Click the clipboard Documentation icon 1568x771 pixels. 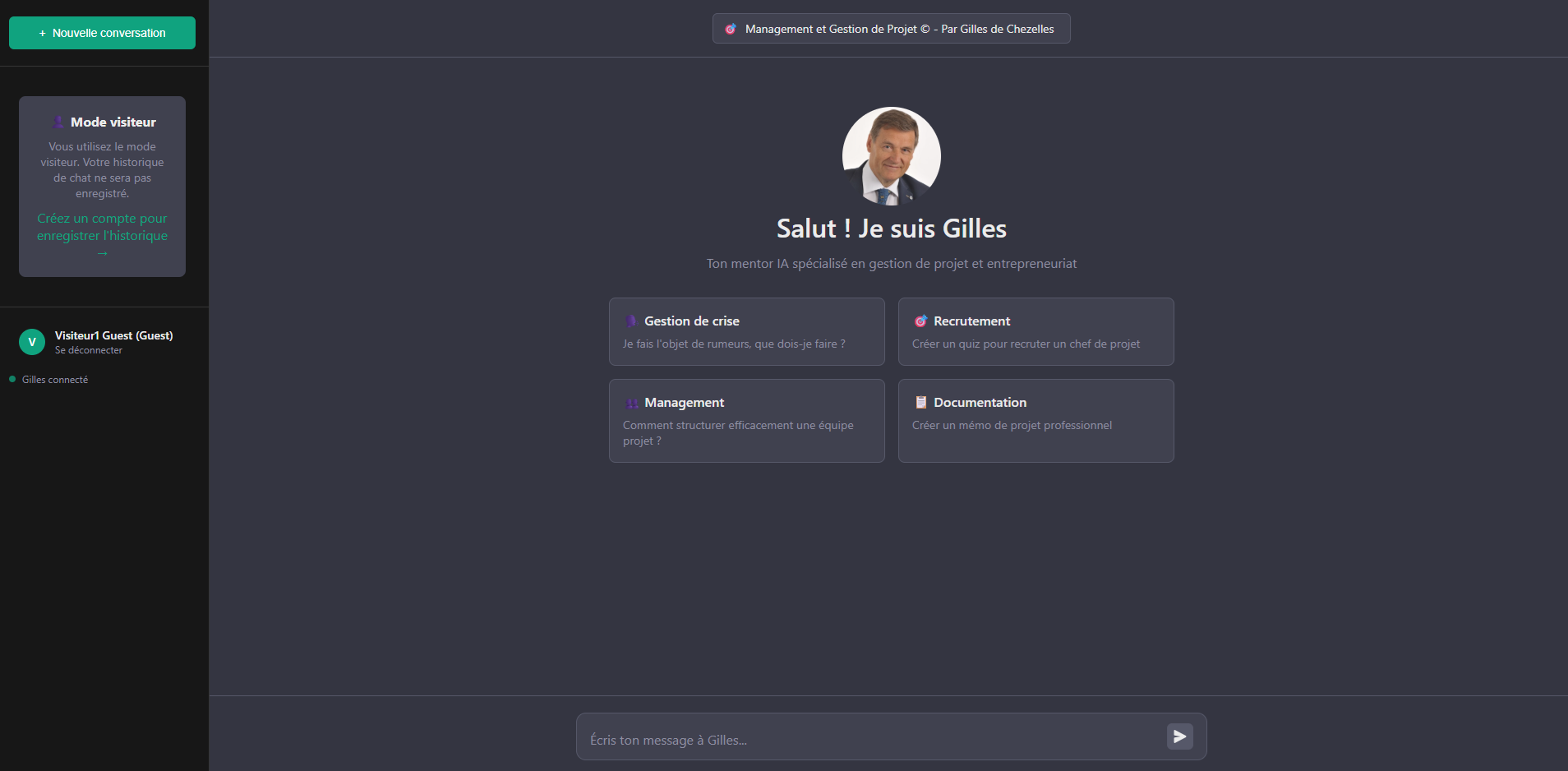[921, 402]
